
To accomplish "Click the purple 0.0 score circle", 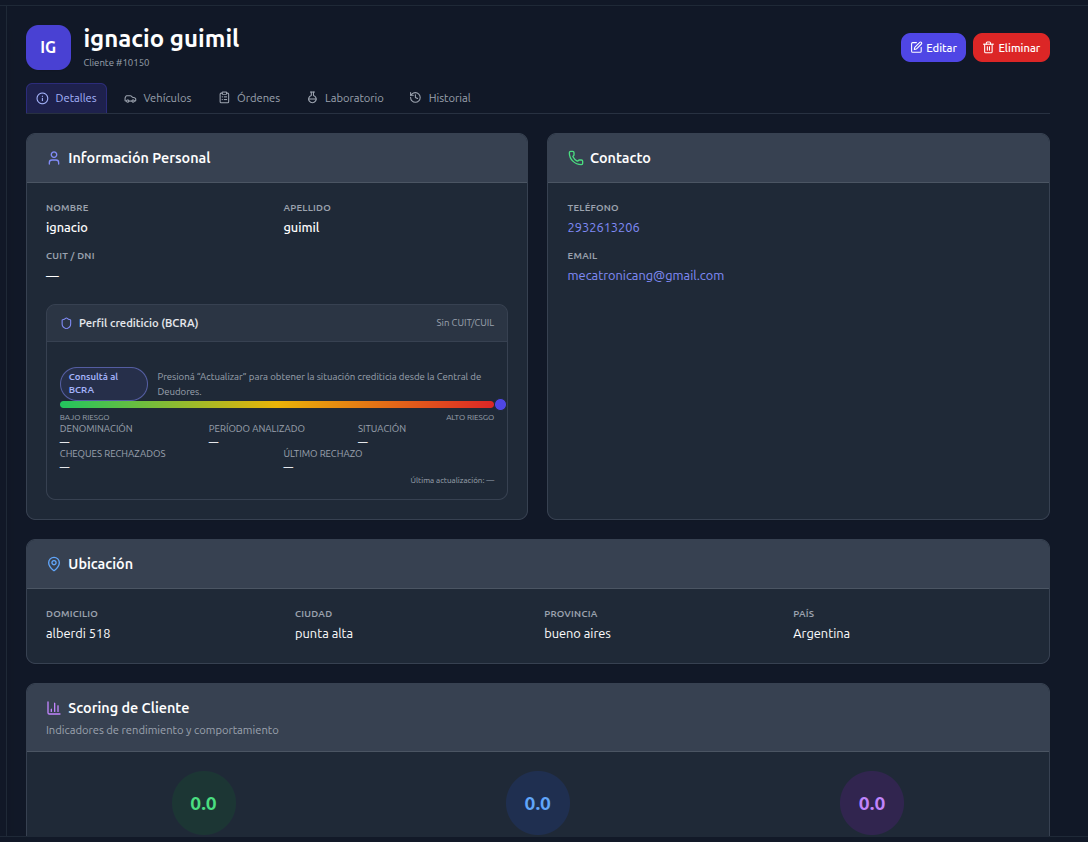I will click(x=872, y=803).
